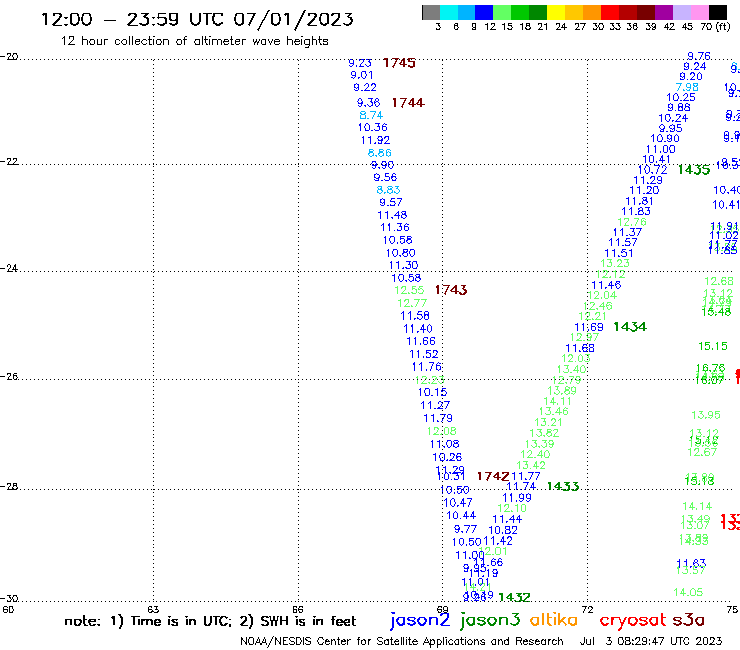Click the cryosat satellite legend label
The width and height of the screenshot is (740, 650).
[x=633, y=621]
